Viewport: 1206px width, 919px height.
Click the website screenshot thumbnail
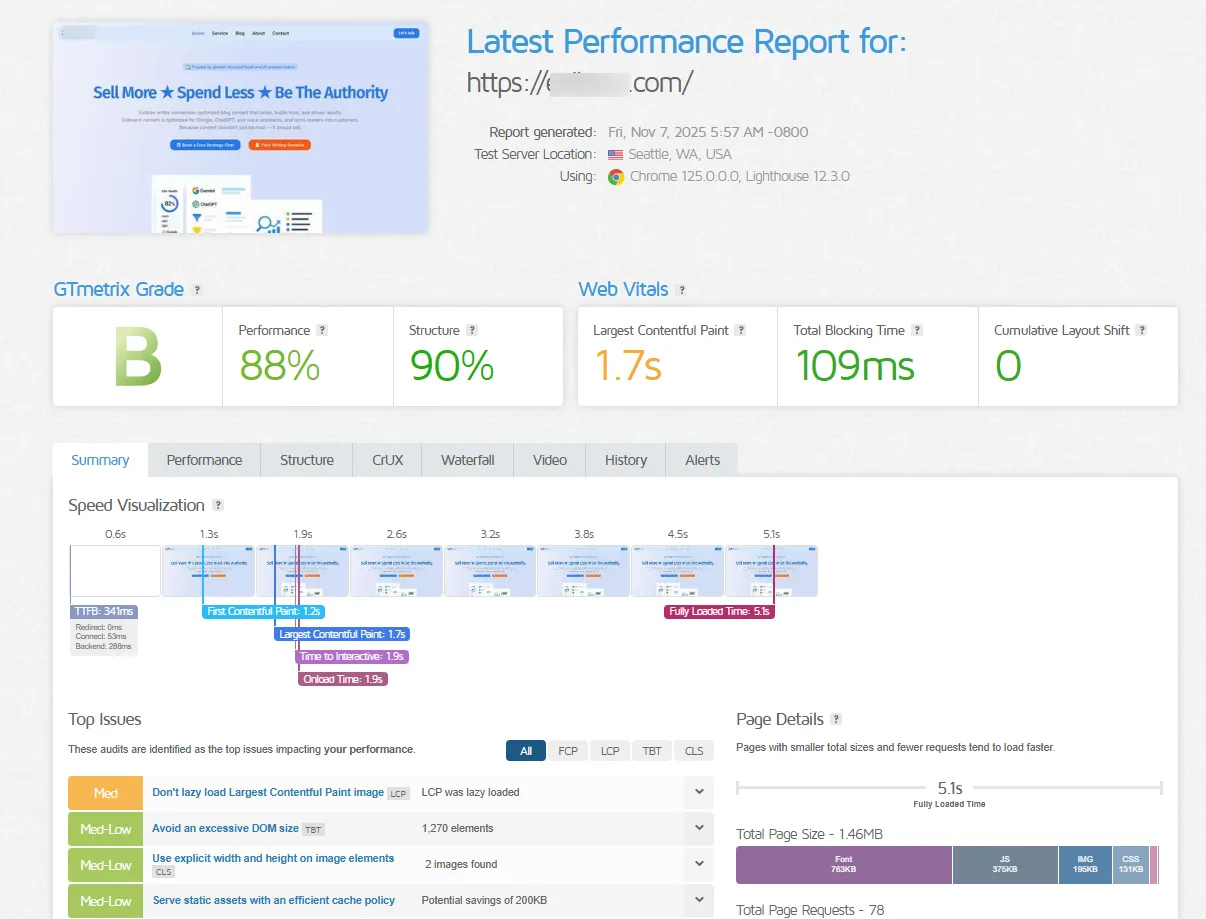tap(240, 127)
